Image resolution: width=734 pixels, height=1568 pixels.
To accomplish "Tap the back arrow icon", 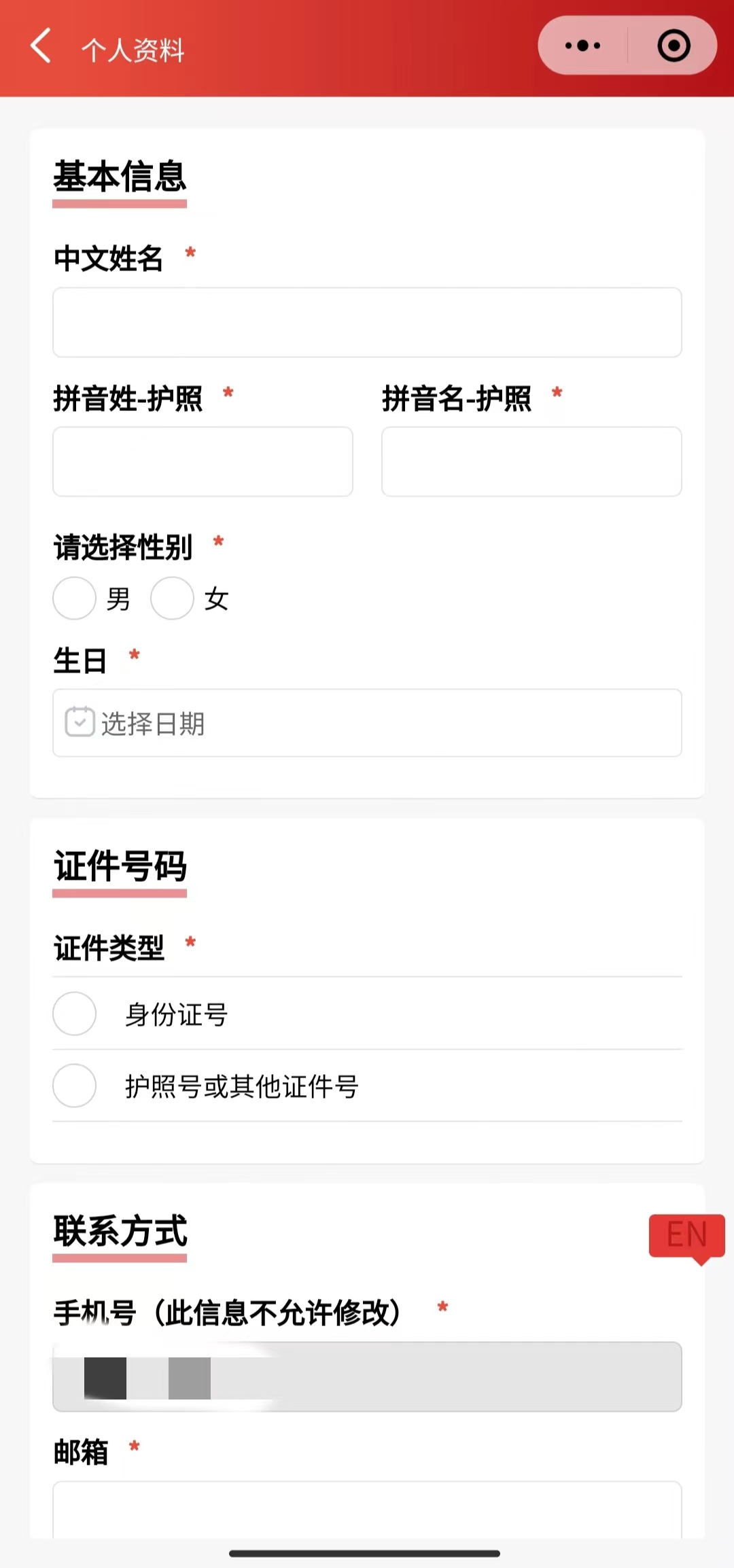I will pyautogui.click(x=41, y=46).
